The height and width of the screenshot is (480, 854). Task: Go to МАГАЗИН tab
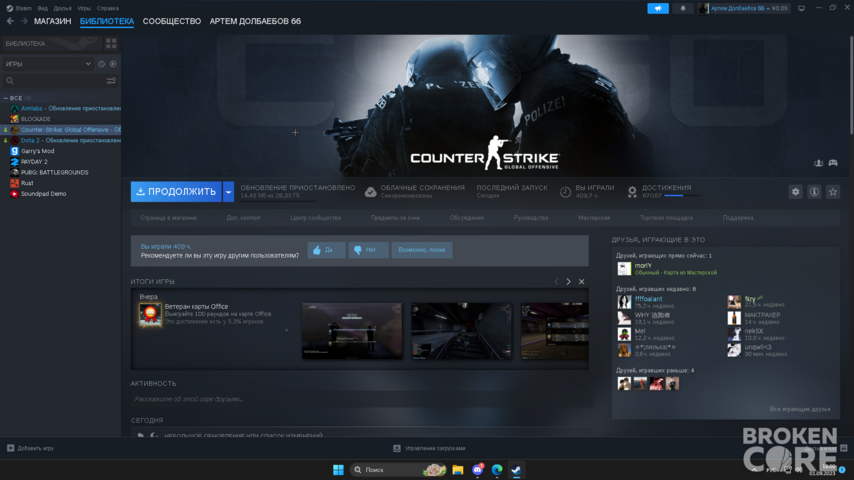52,21
